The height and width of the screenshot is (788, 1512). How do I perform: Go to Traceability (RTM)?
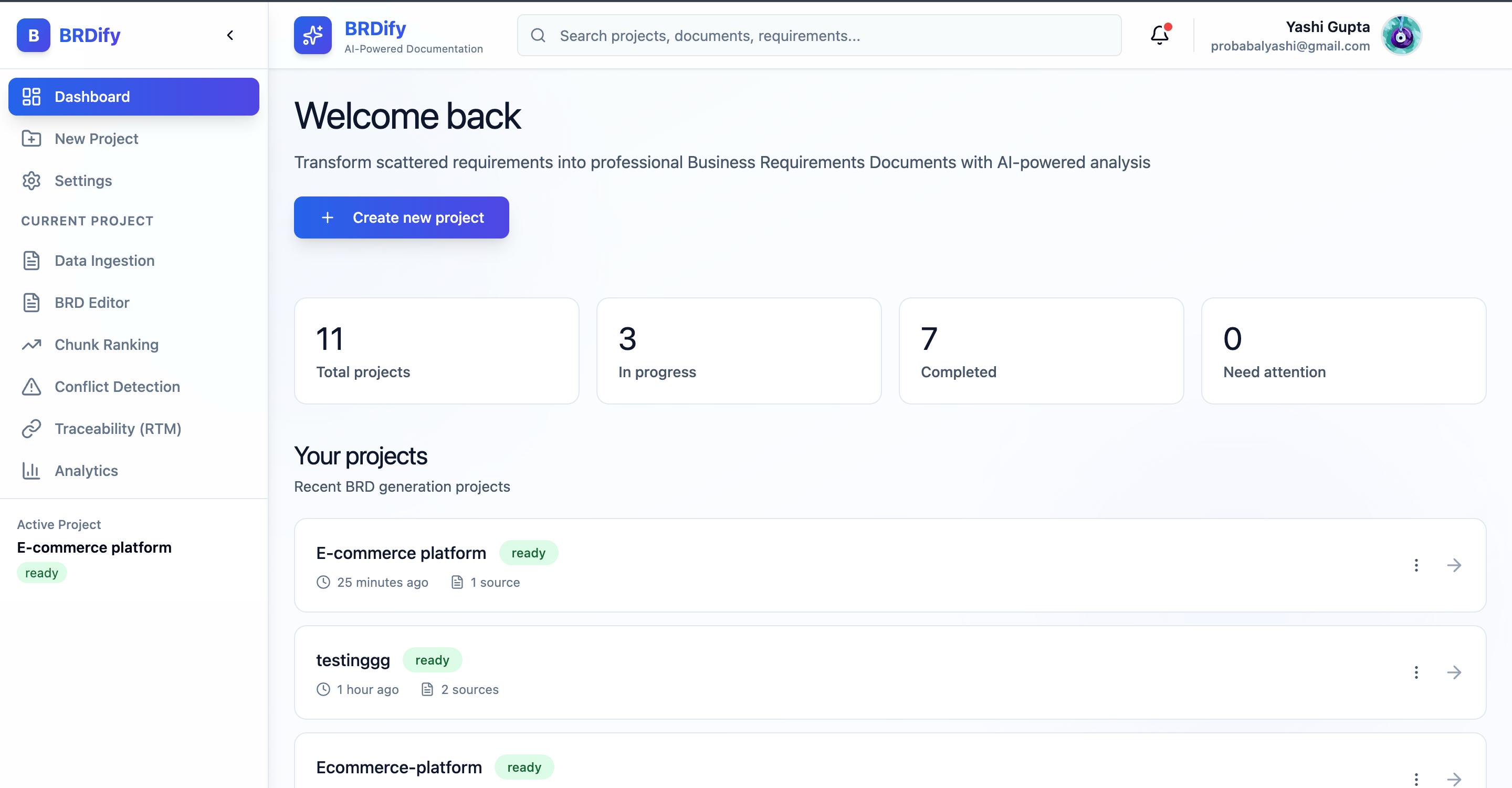coord(134,429)
